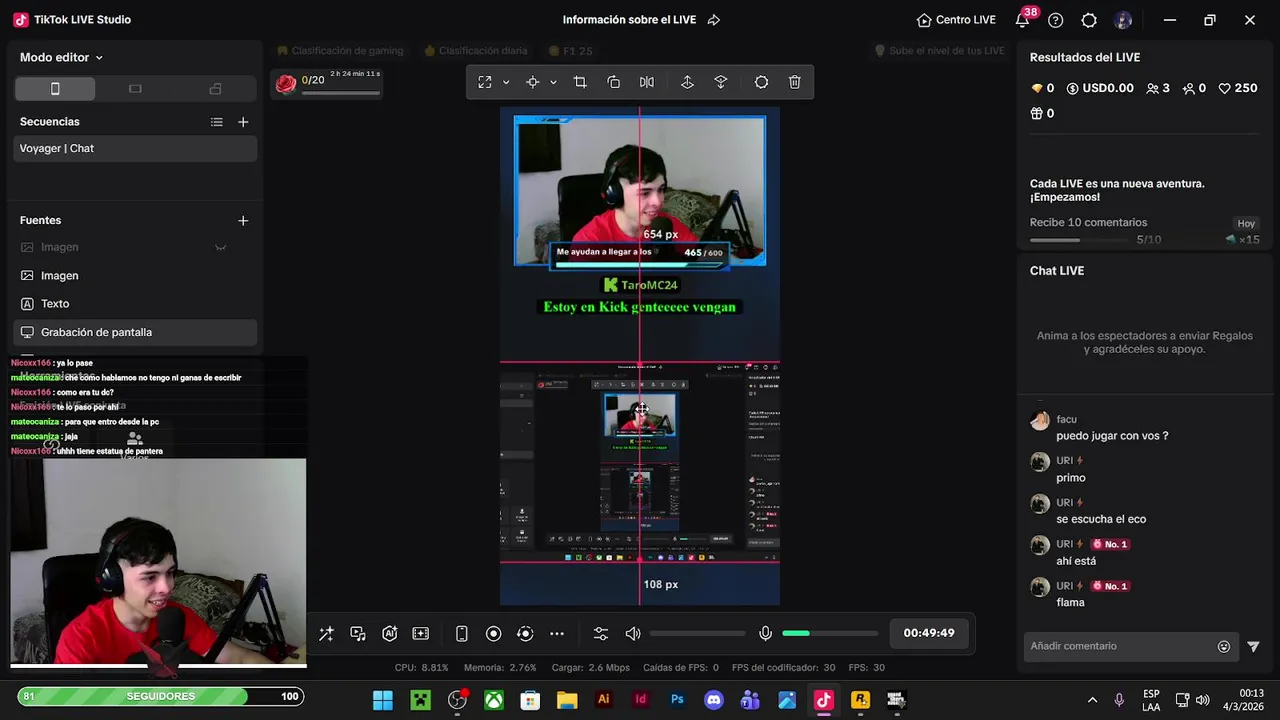This screenshot has height=720, width=1280.
Task: Select the Grabación de pantalla source
Action: pyautogui.click(x=135, y=332)
